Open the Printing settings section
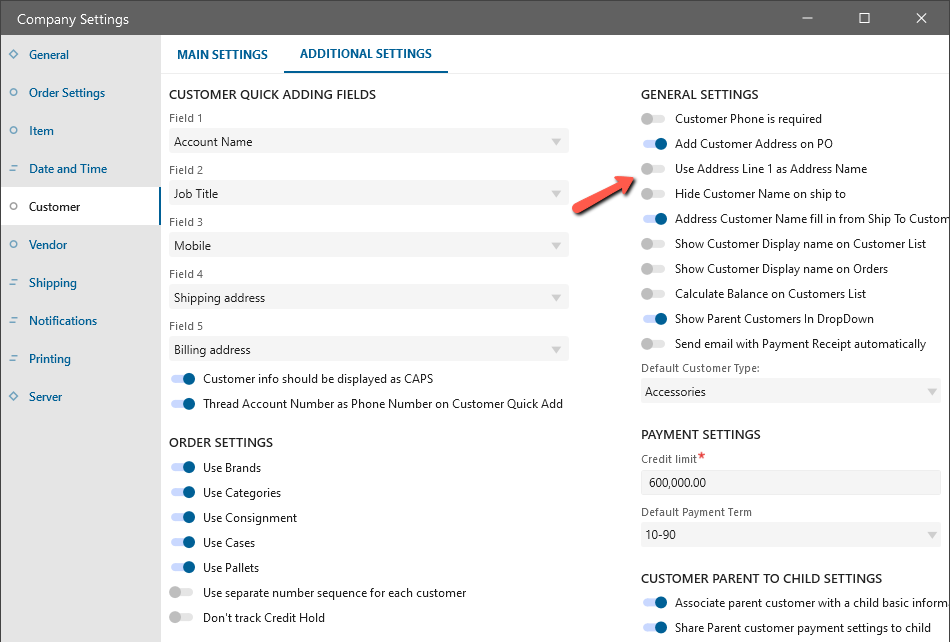This screenshot has height=642, width=950. (x=50, y=359)
